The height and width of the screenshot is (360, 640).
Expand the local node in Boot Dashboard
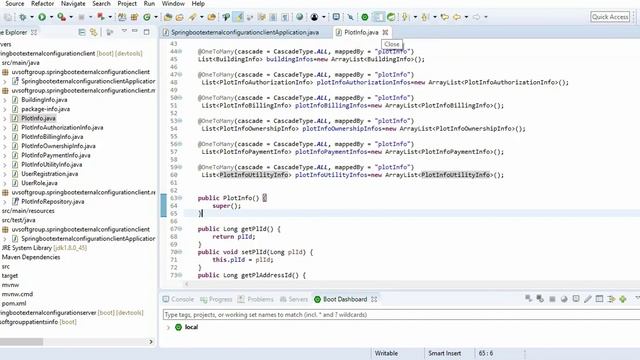click(x=168, y=327)
